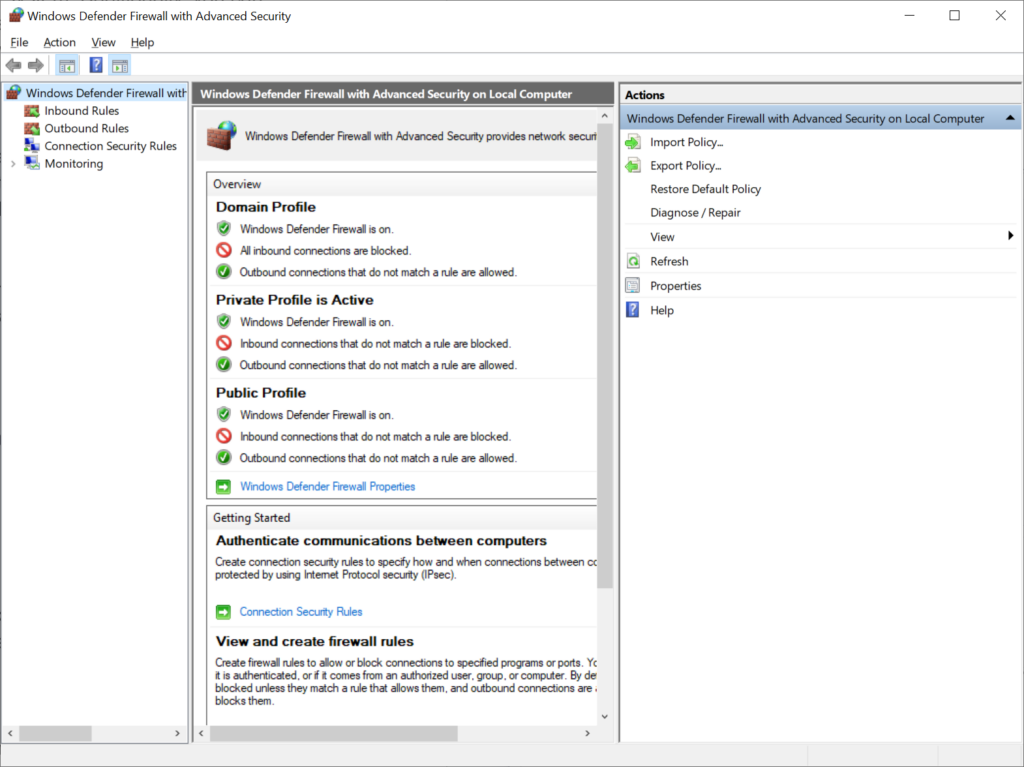Open the View menu
This screenshot has height=767, width=1024.
pyautogui.click(x=103, y=42)
